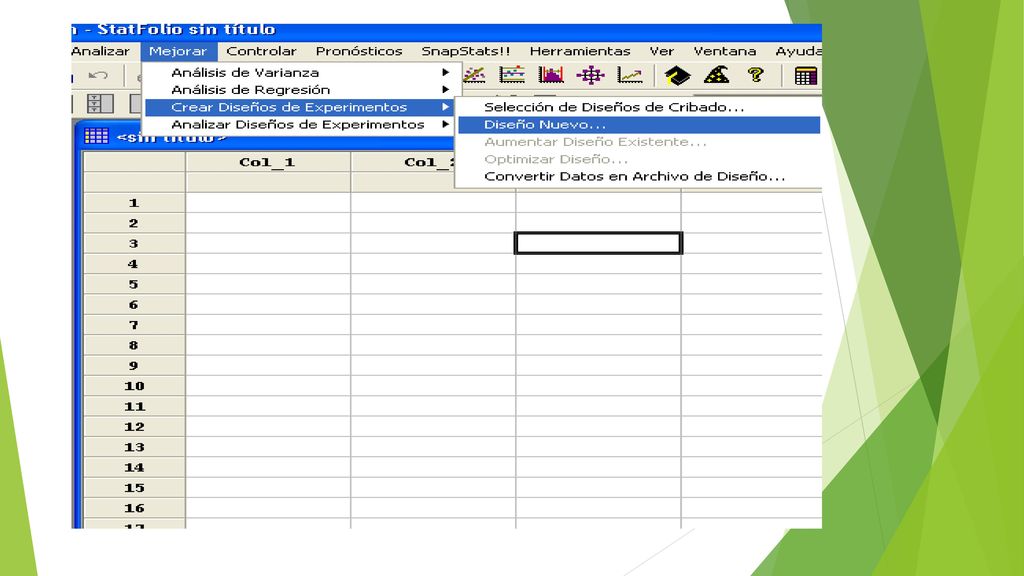Viewport: 1024px width, 576px height.
Task: Click the Col_1 cell in row 1
Action: point(268,203)
